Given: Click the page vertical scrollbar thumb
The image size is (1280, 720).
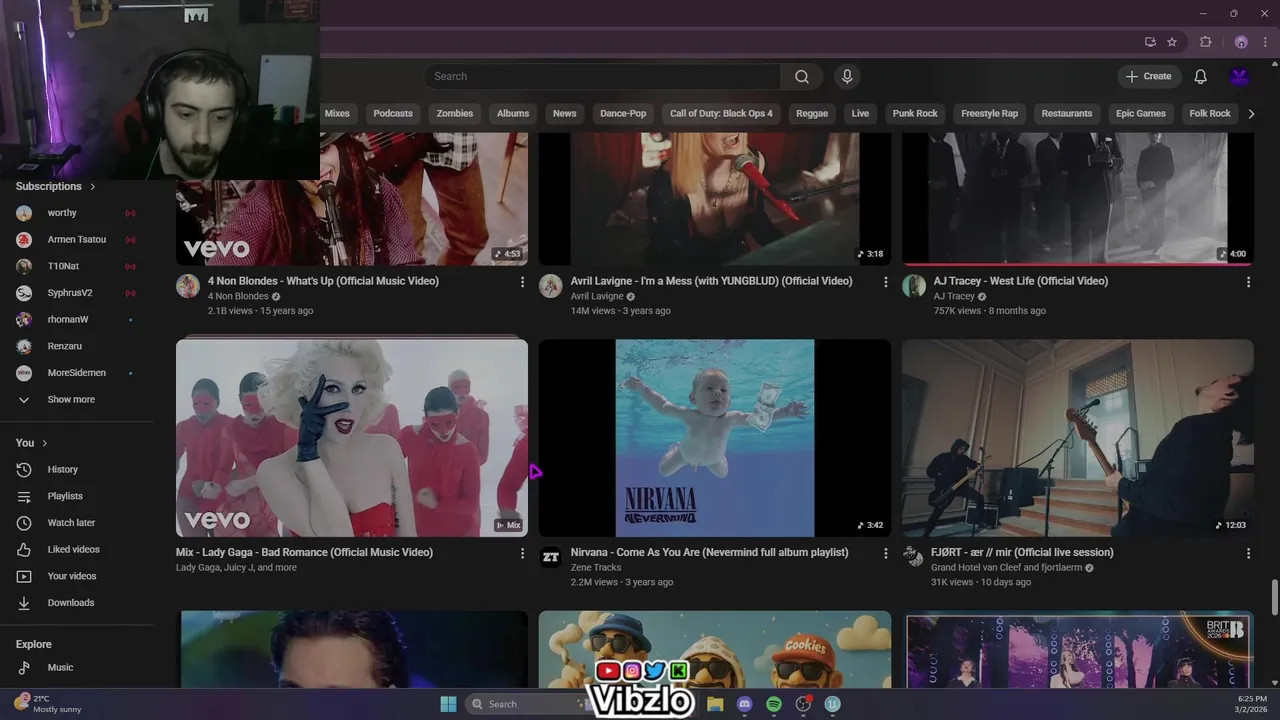Looking at the screenshot, I should coord(1274,598).
